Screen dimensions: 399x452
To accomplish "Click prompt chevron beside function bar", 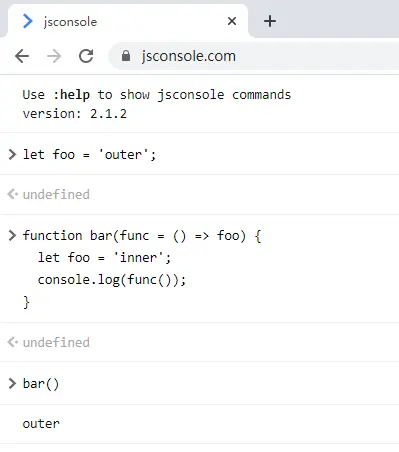I will (12, 235).
